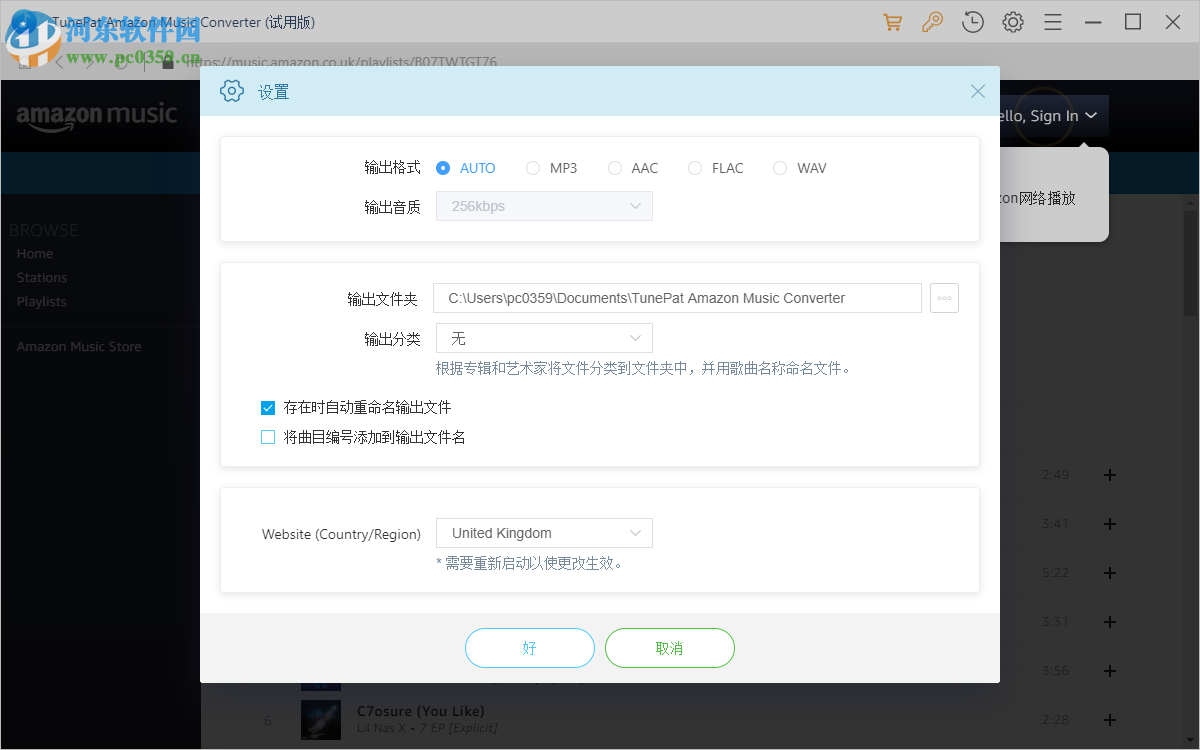
Task: Open settings with the gear icon
Action: pyautogui.click(x=1012, y=21)
